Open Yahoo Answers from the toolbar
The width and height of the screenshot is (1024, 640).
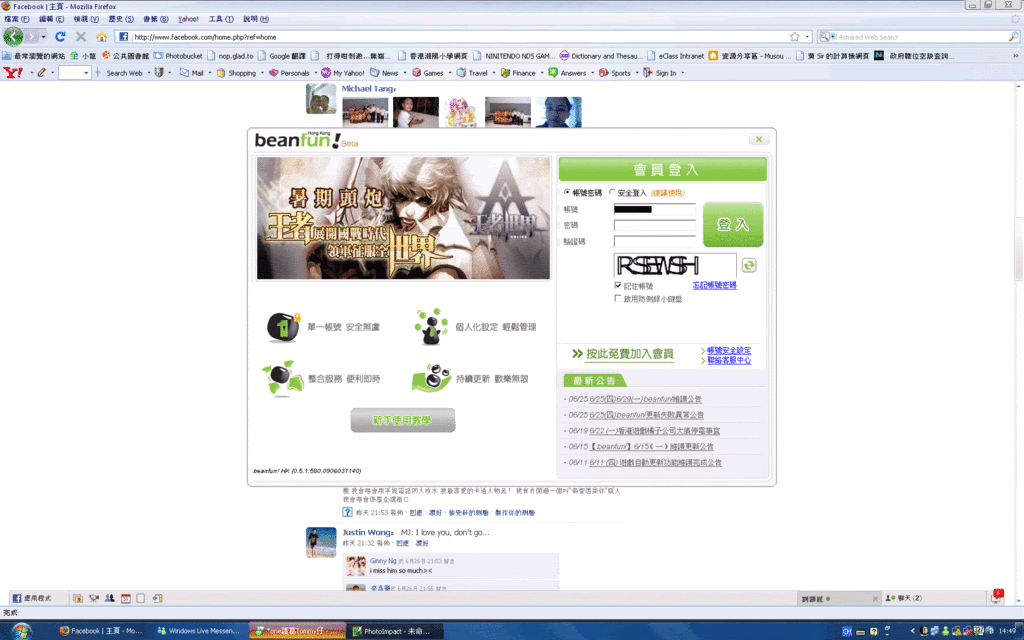pyautogui.click(x=567, y=73)
